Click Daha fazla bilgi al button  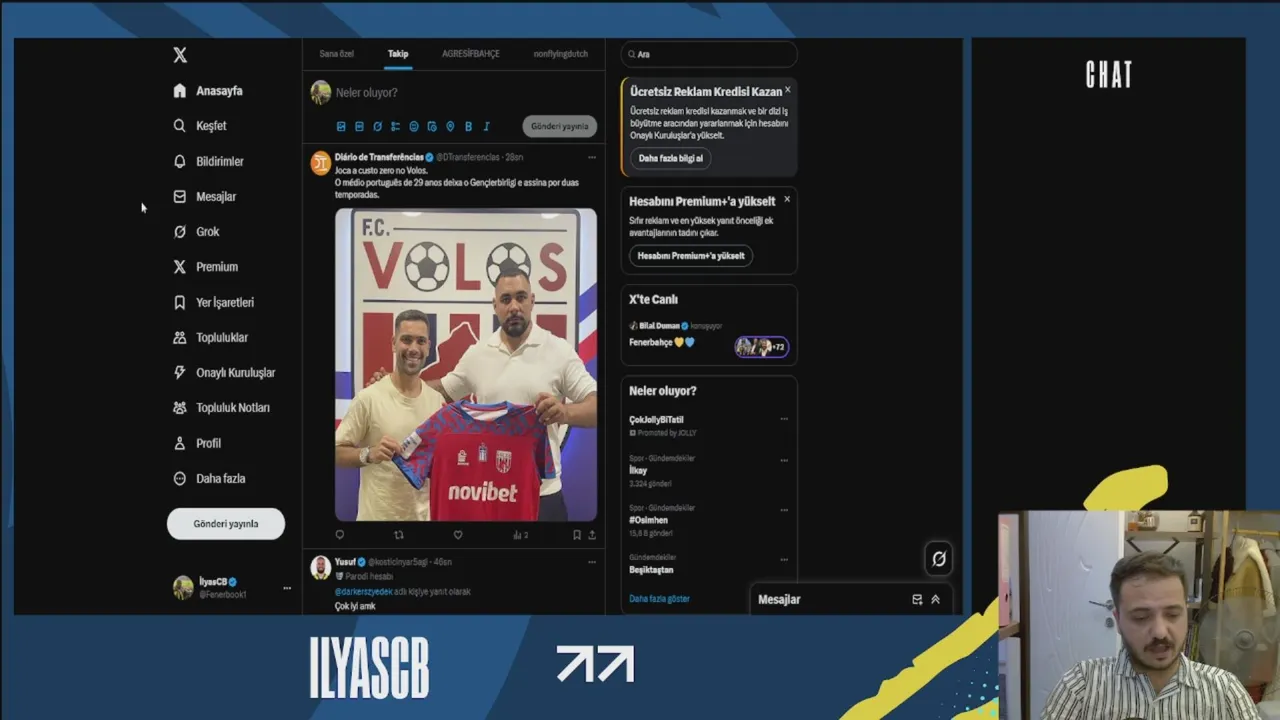point(671,158)
